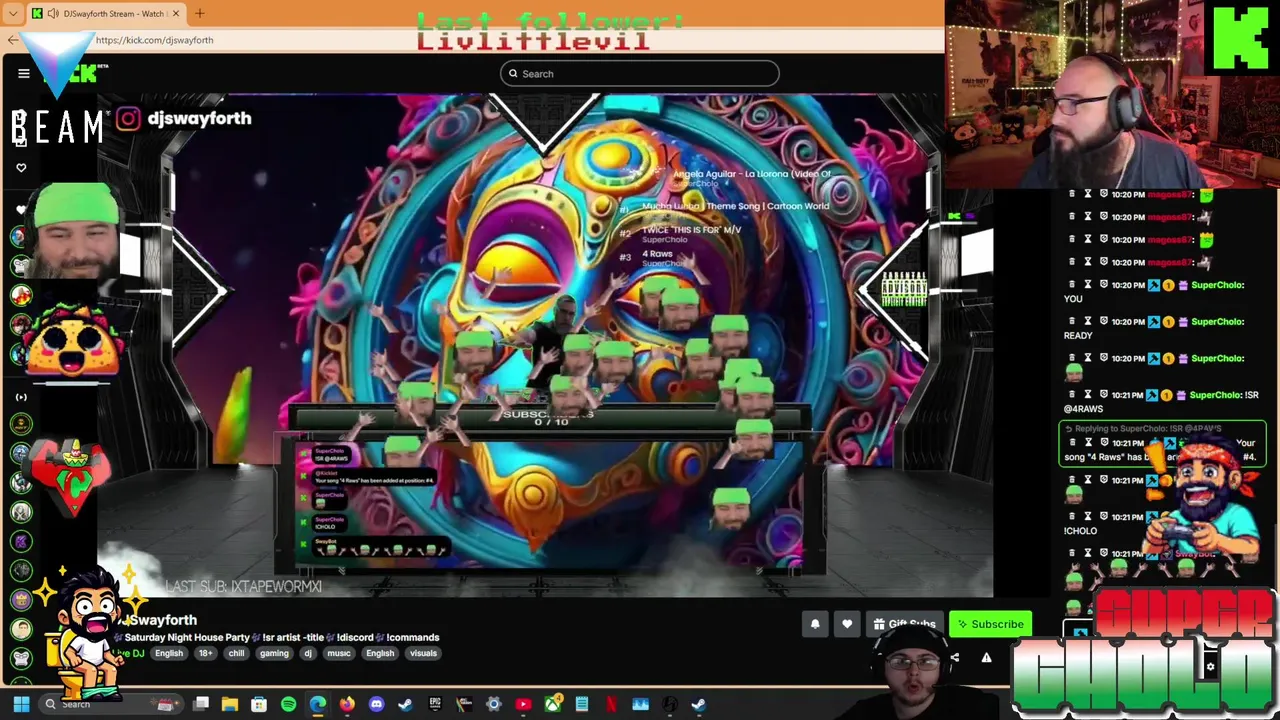Open Microsoft Store from the taskbar

pos(259,704)
